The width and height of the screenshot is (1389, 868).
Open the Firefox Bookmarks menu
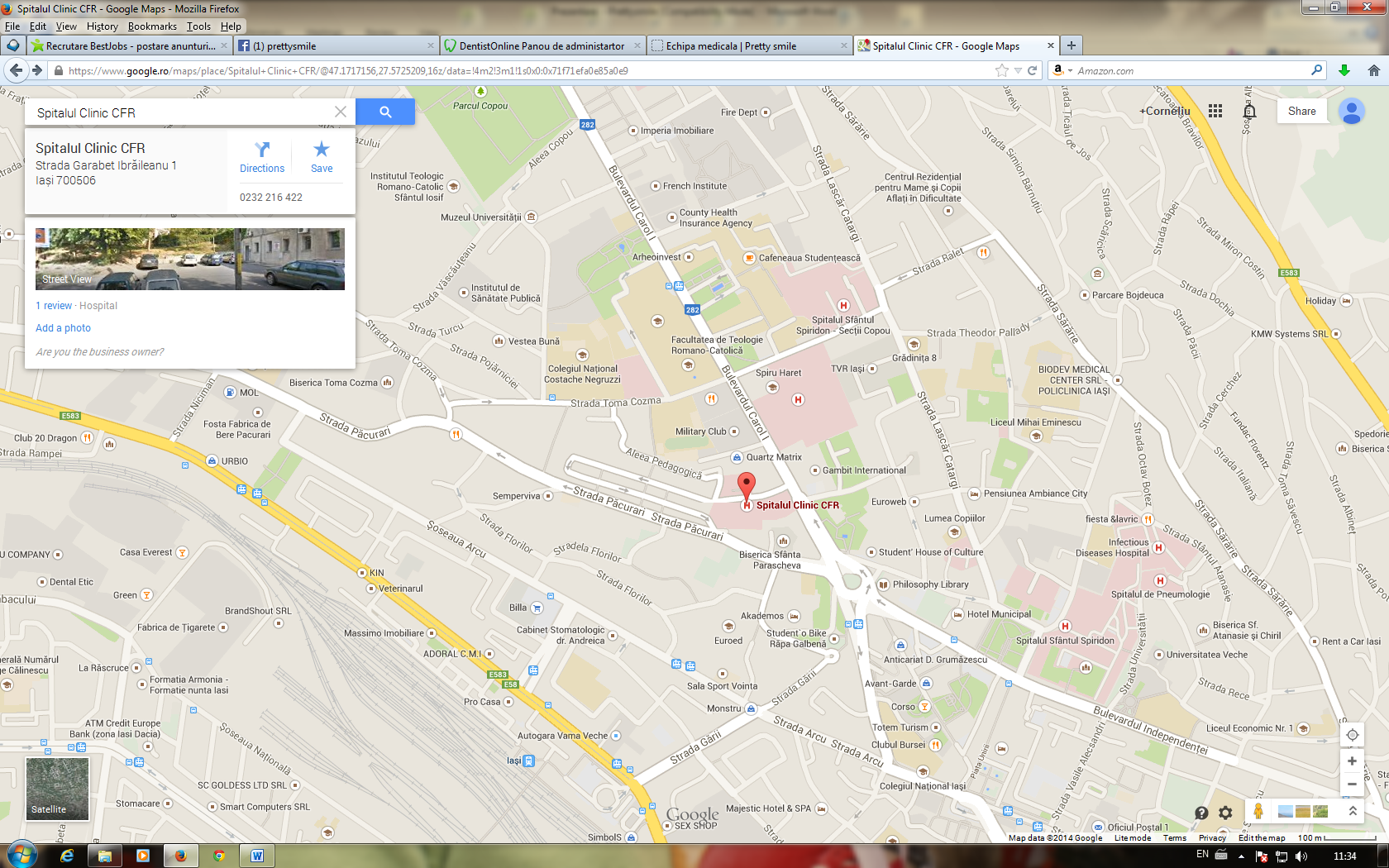pos(152,26)
